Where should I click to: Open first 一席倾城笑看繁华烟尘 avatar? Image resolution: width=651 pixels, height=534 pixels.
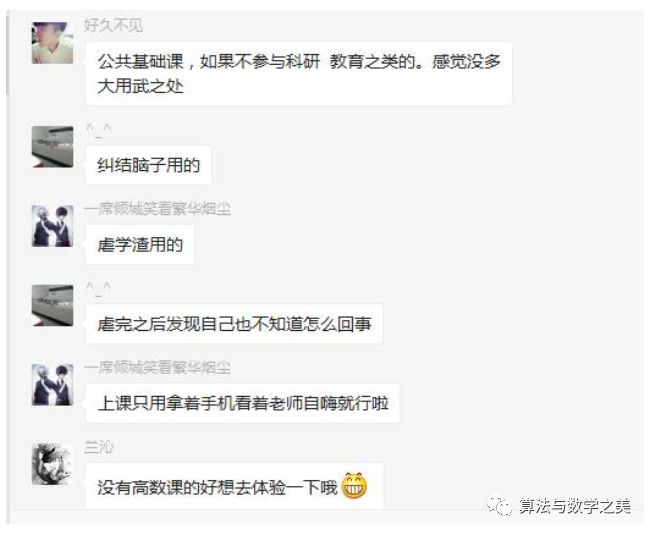(52, 226)
